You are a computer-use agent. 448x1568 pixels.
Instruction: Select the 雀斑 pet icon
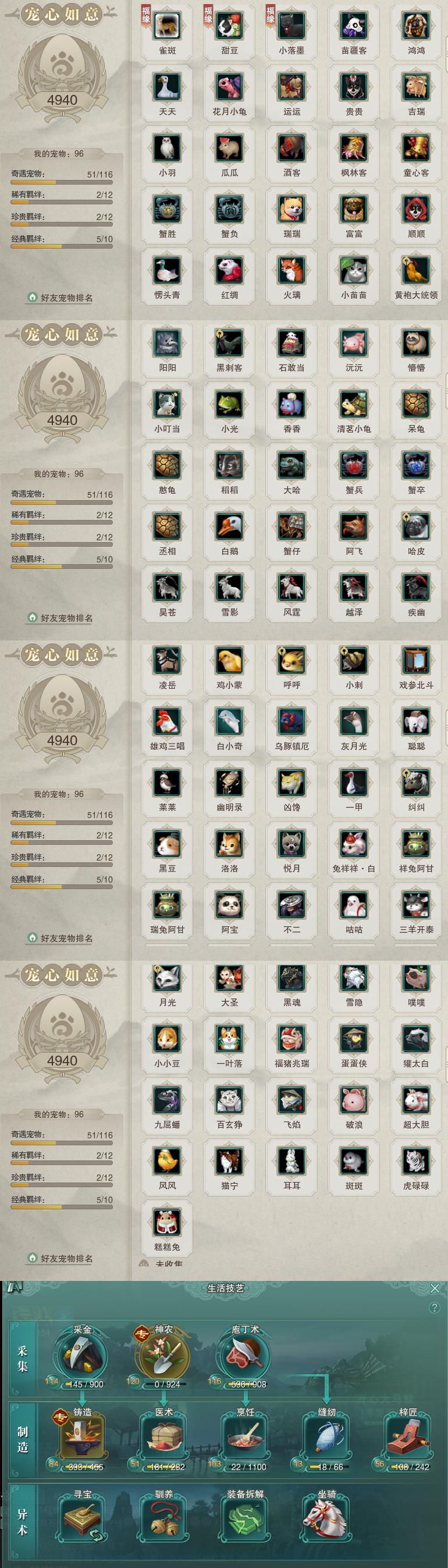[x=167, y=26]
